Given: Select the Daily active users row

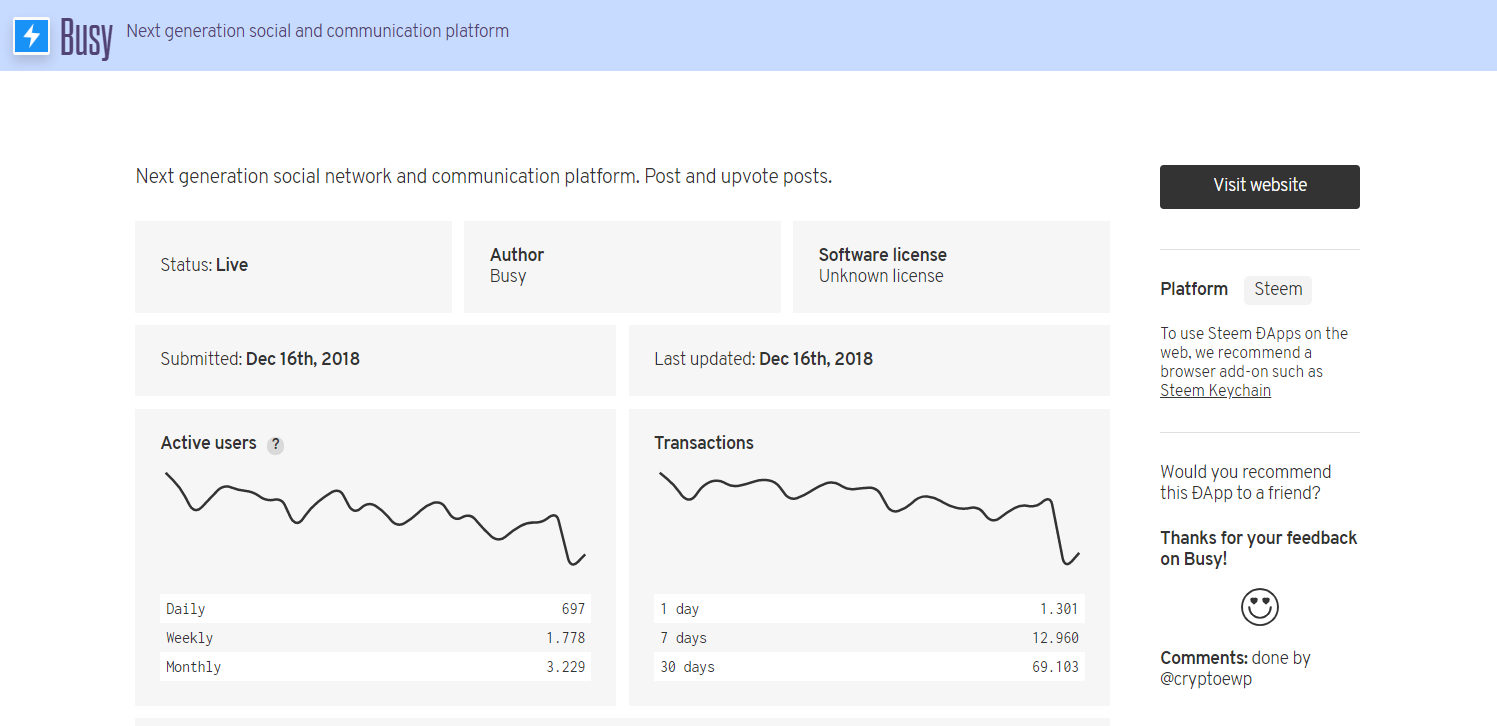Looking at the screenshot, I should click(x=375, y=608).
